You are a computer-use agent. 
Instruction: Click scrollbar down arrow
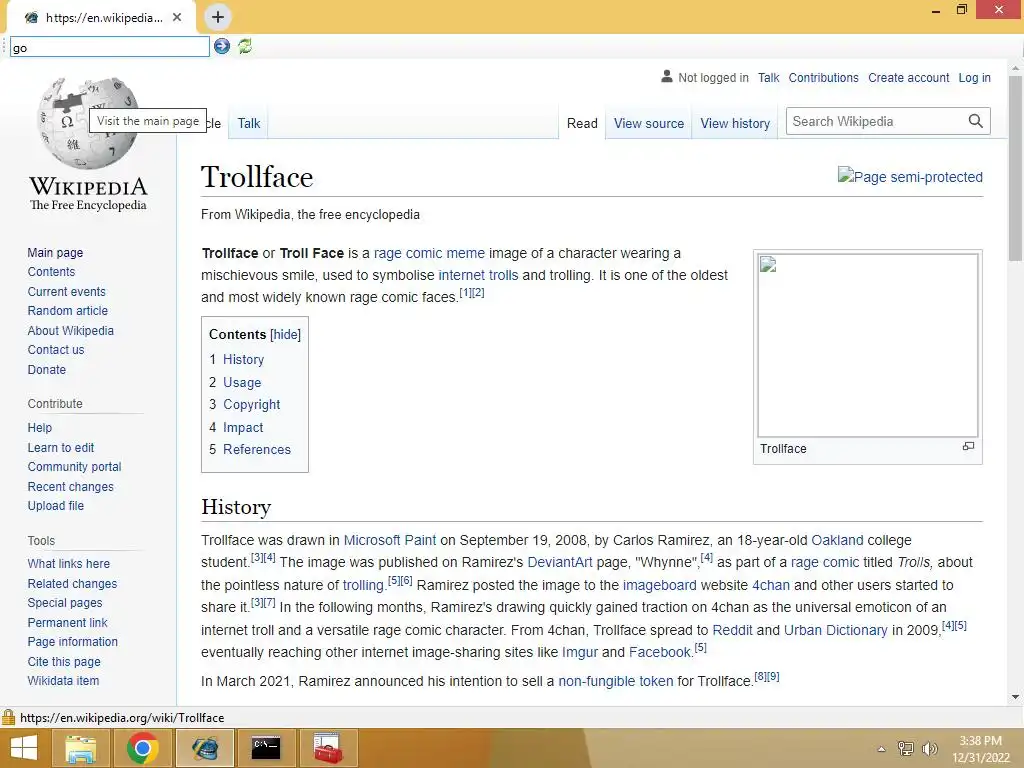click(x=1016, y=697)
